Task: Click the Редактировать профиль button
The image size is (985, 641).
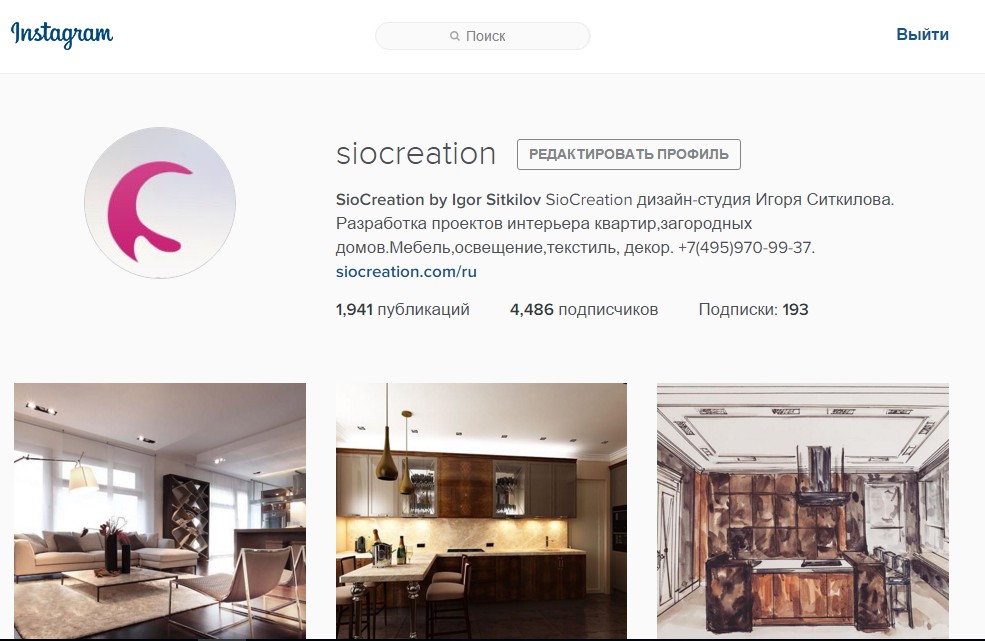Action: 629,155
